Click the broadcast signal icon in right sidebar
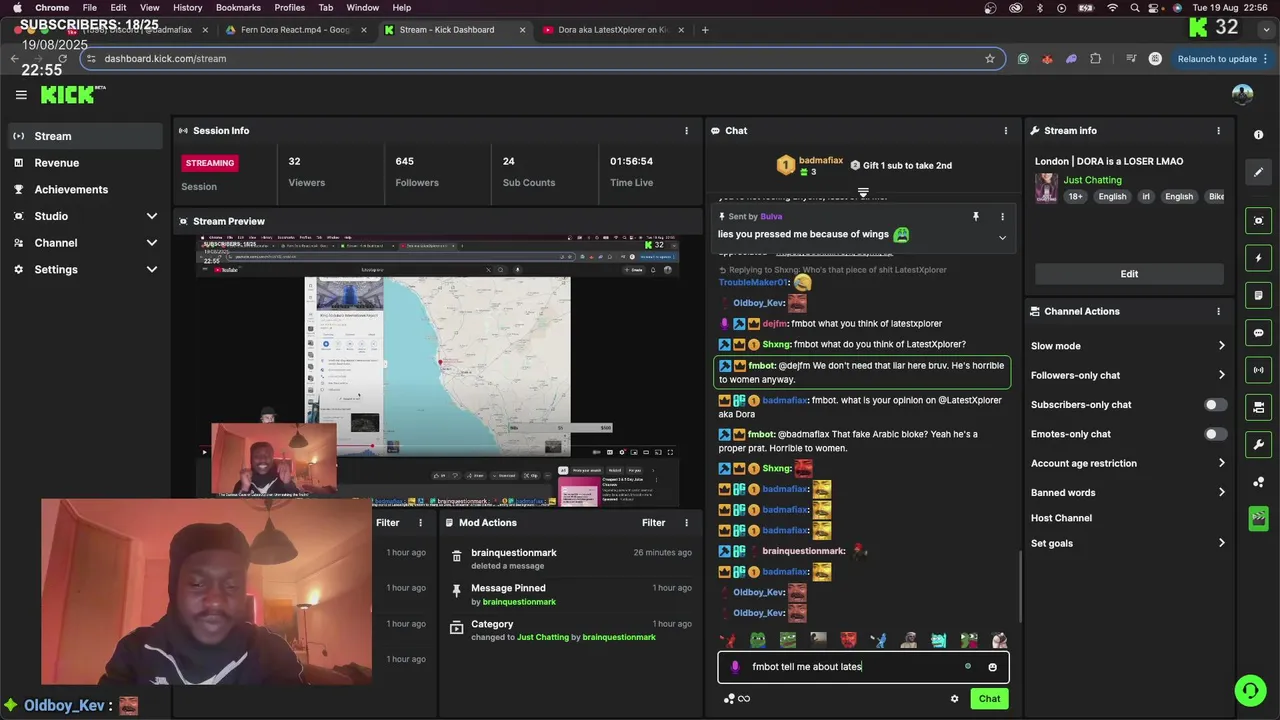Screen dimensions: 1280x720 pyautogui.click(x=1259, y=370)
